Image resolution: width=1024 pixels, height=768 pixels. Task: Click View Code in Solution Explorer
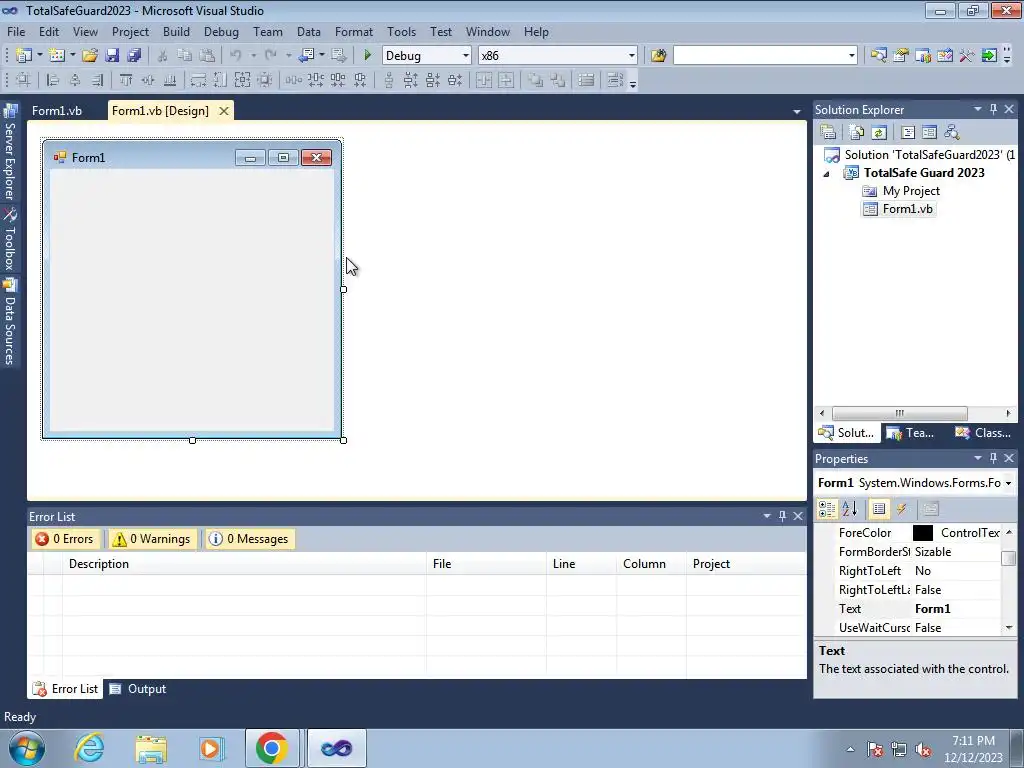point(908,132)
